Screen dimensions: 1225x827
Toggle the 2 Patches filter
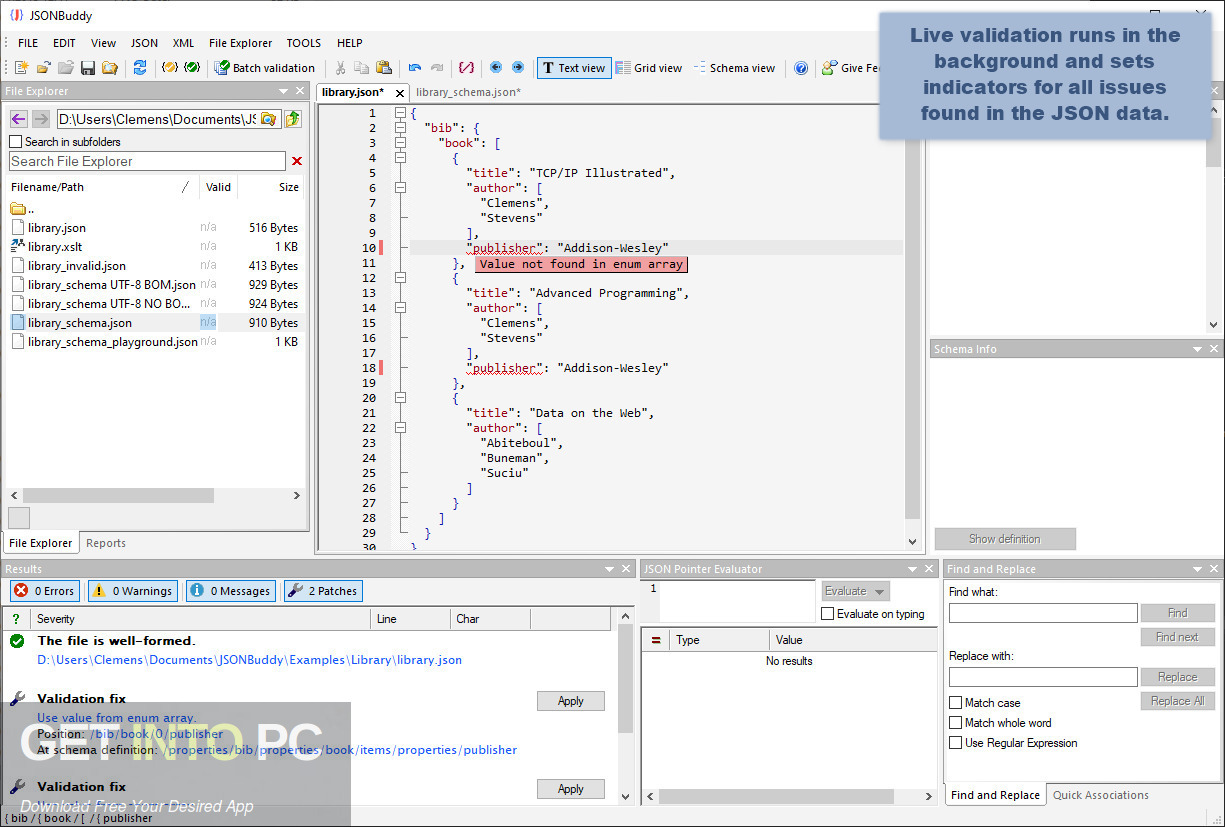323,591
